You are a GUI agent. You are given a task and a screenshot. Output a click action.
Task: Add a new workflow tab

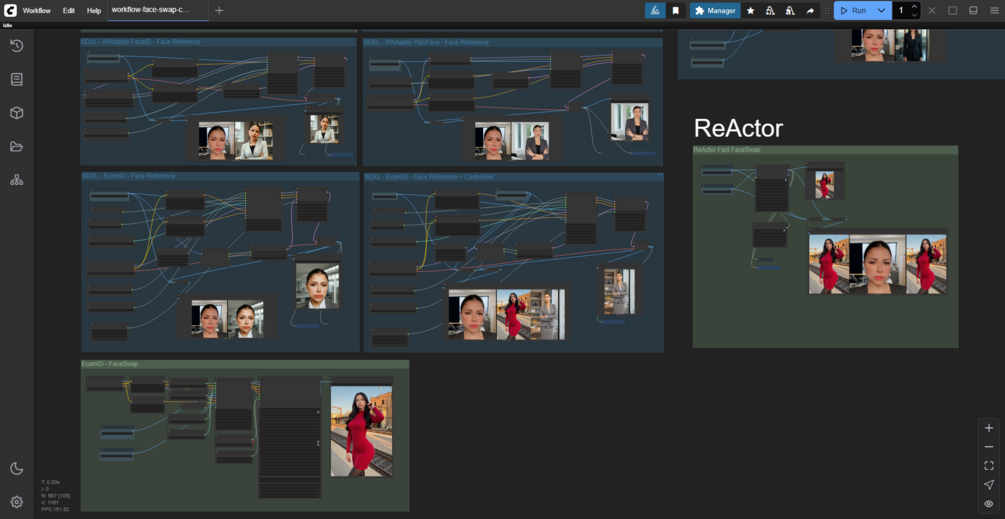click(219, 10)
